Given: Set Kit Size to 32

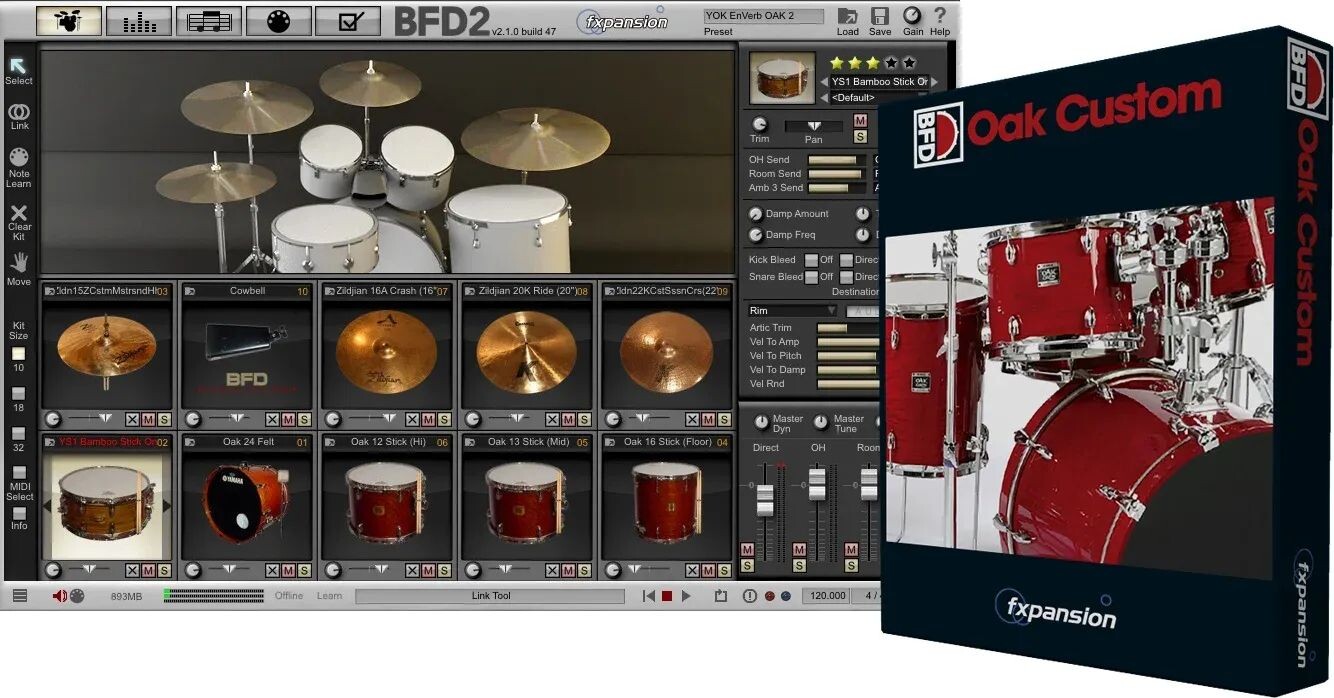Looking at the screenshot, I should pyautogui.click(x=19, y=434).
